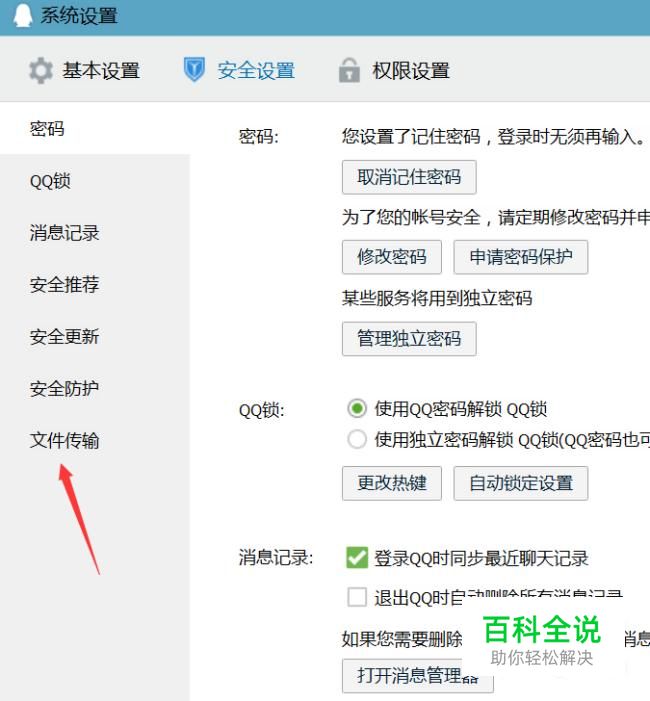Click the 系统设置 window title
Screen dimensions: 650x701
click(79, 16)
